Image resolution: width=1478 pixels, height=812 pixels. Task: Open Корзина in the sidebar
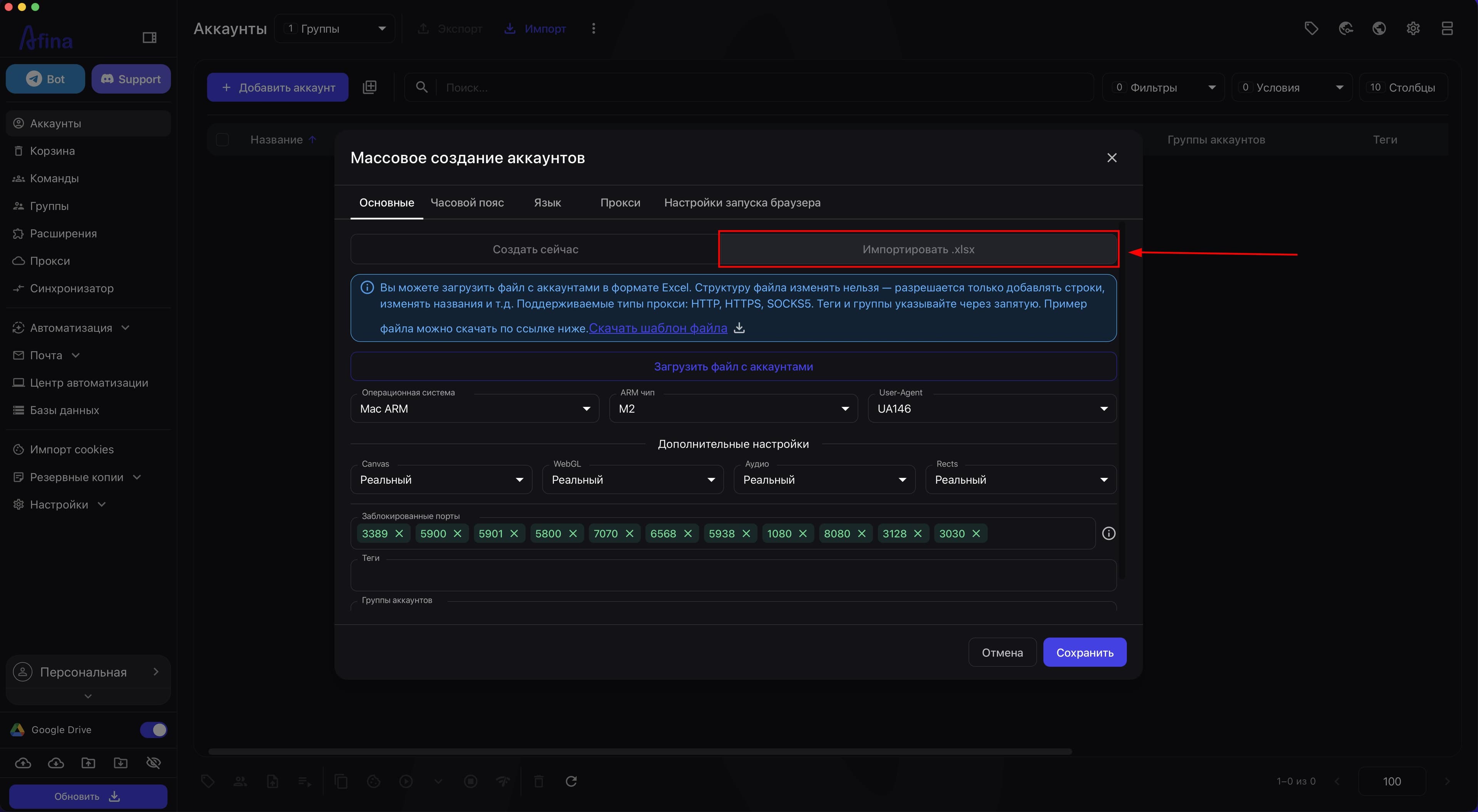89,151
